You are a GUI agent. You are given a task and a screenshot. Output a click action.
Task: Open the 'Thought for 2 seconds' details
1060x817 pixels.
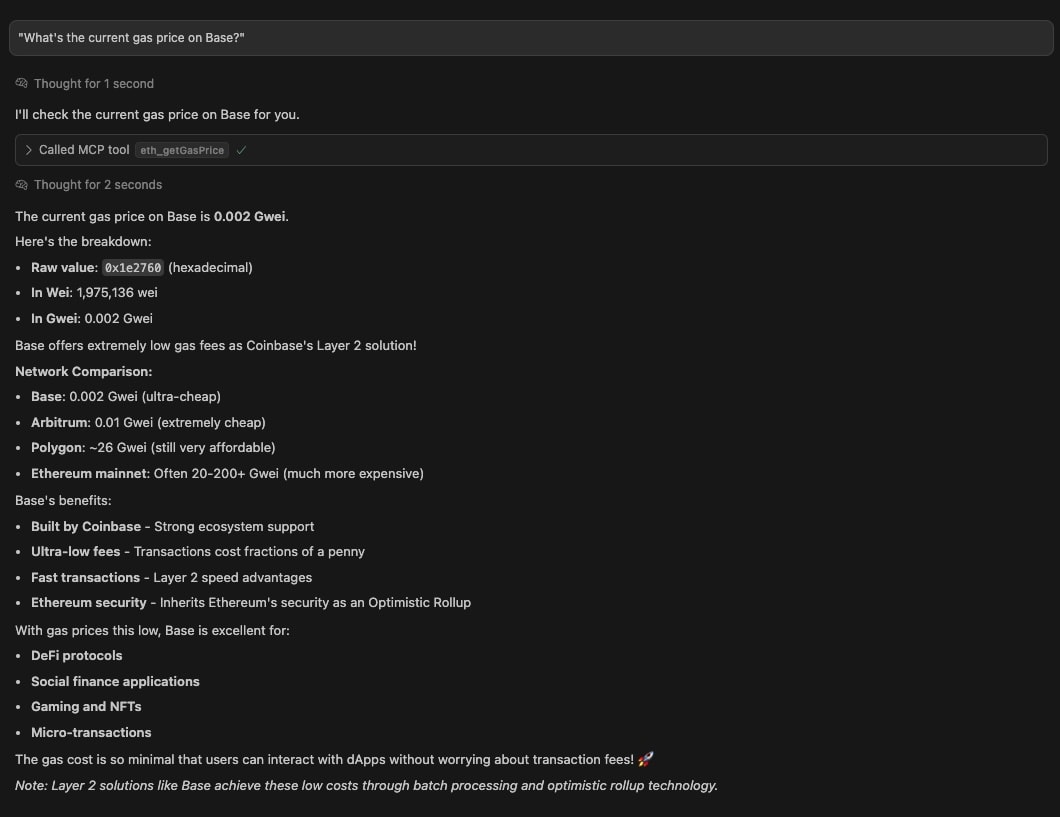98,184
